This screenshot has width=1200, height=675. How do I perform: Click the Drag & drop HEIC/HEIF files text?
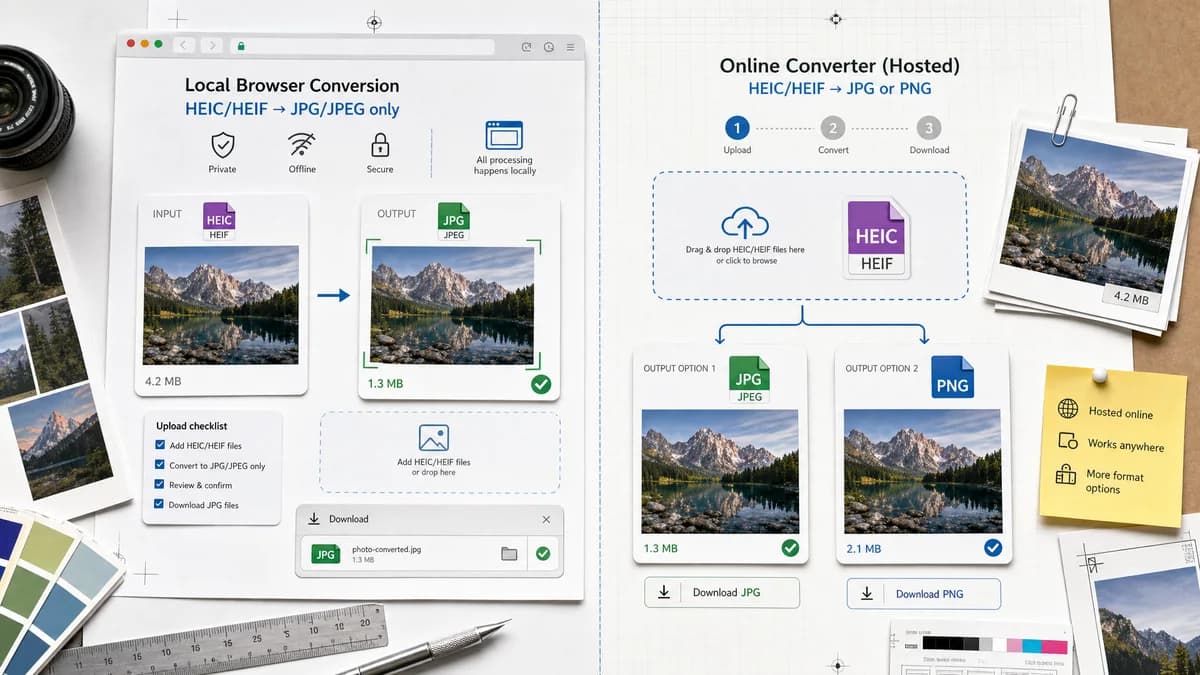click(745, 249)
